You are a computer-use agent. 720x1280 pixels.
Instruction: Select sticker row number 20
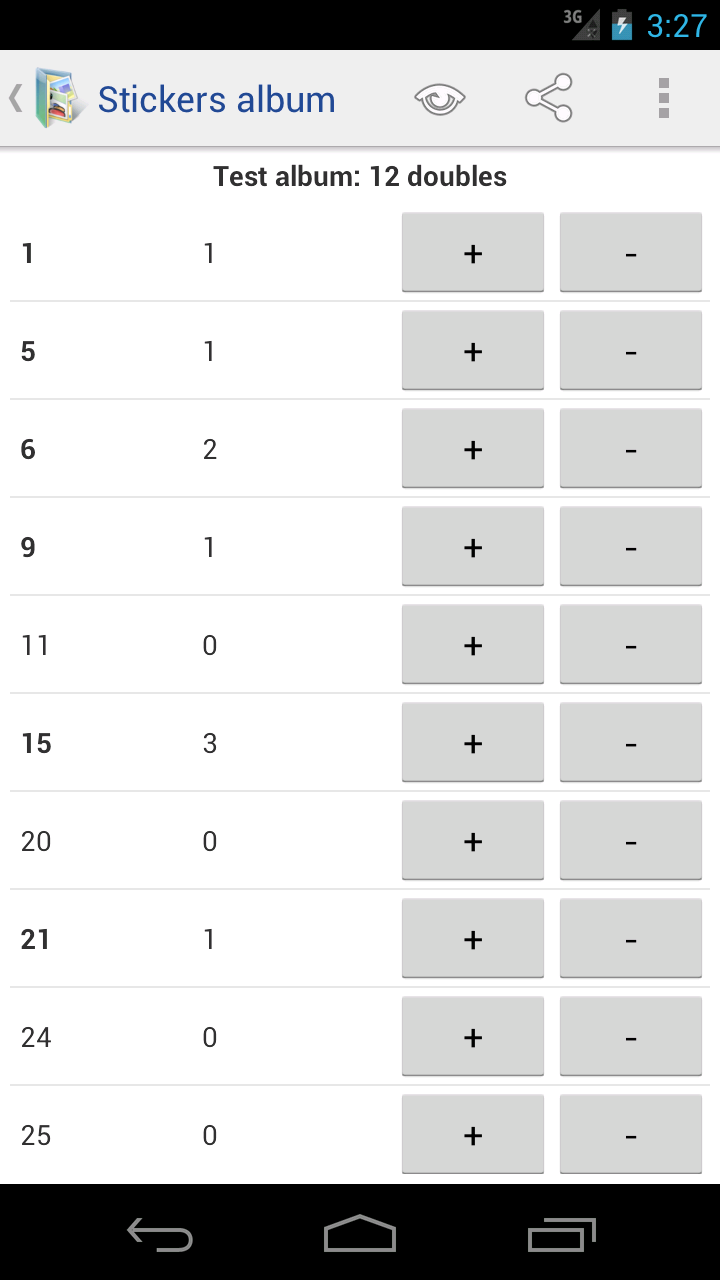click(x=36, y=841)
